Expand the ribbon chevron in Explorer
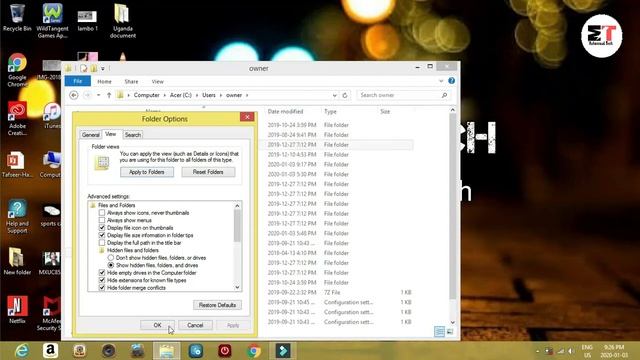 click(441, 81)
